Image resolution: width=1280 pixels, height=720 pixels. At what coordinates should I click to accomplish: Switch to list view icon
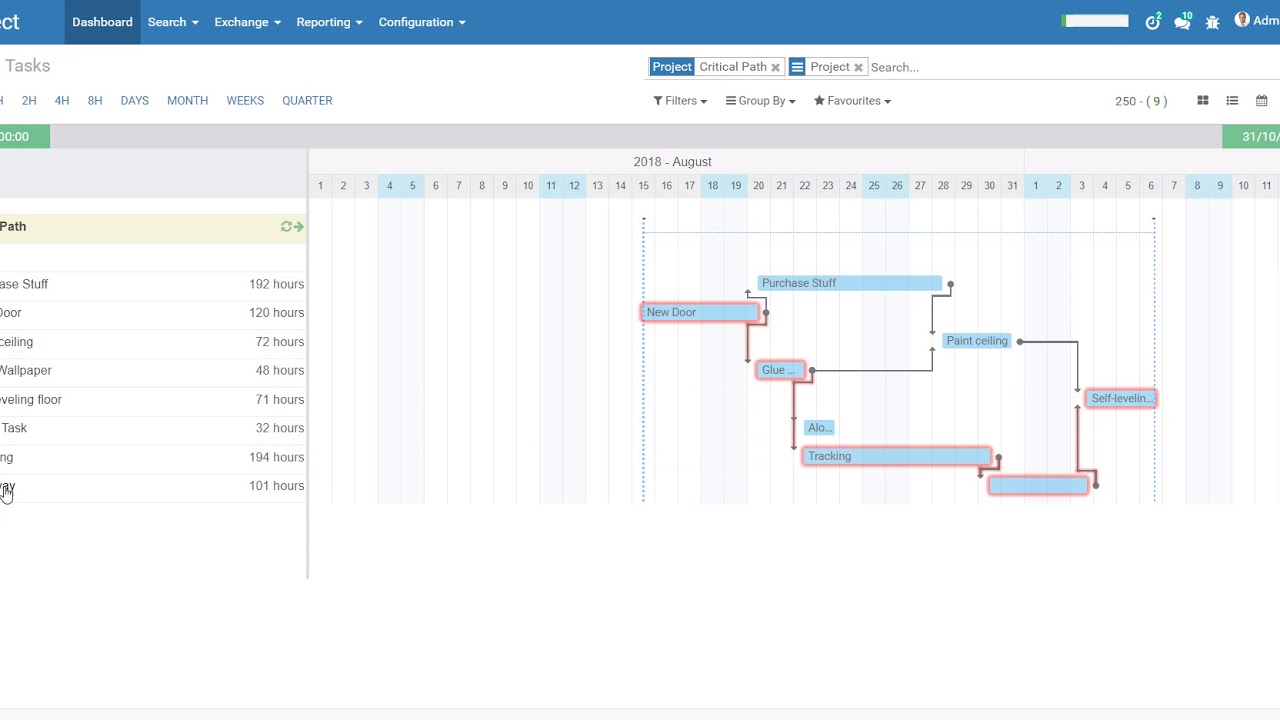(x=1232, y=100)
